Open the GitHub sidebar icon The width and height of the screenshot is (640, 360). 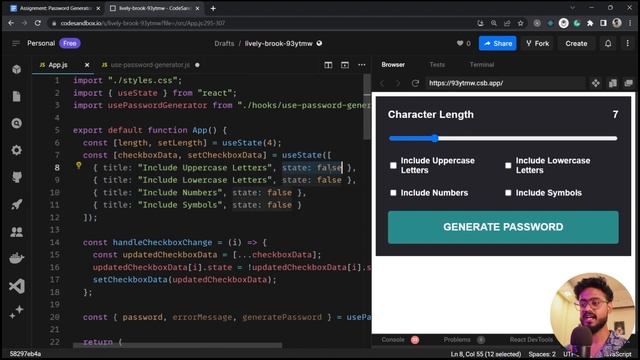click(x=17, y=177)
